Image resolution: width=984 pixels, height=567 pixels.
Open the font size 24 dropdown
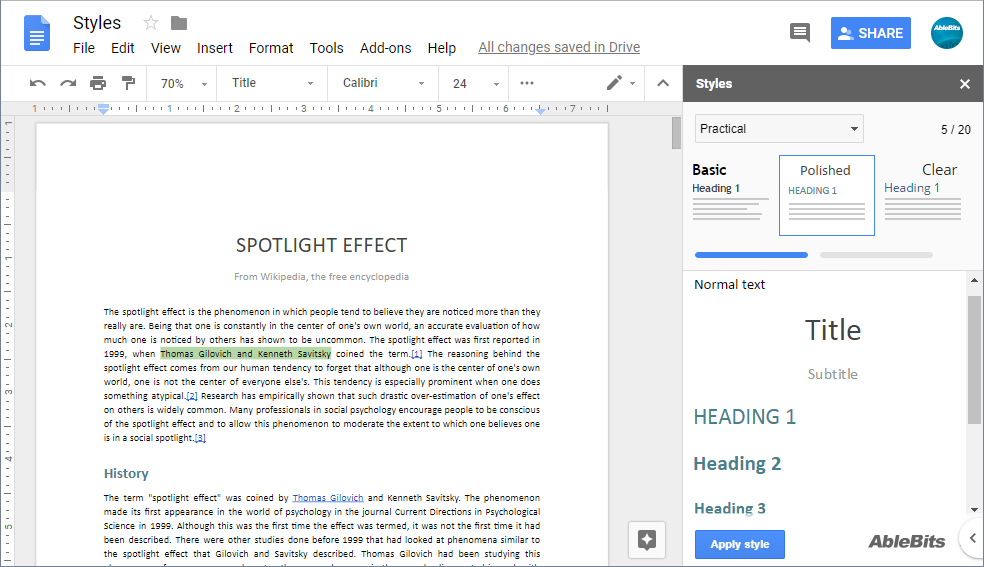[476, 83]
